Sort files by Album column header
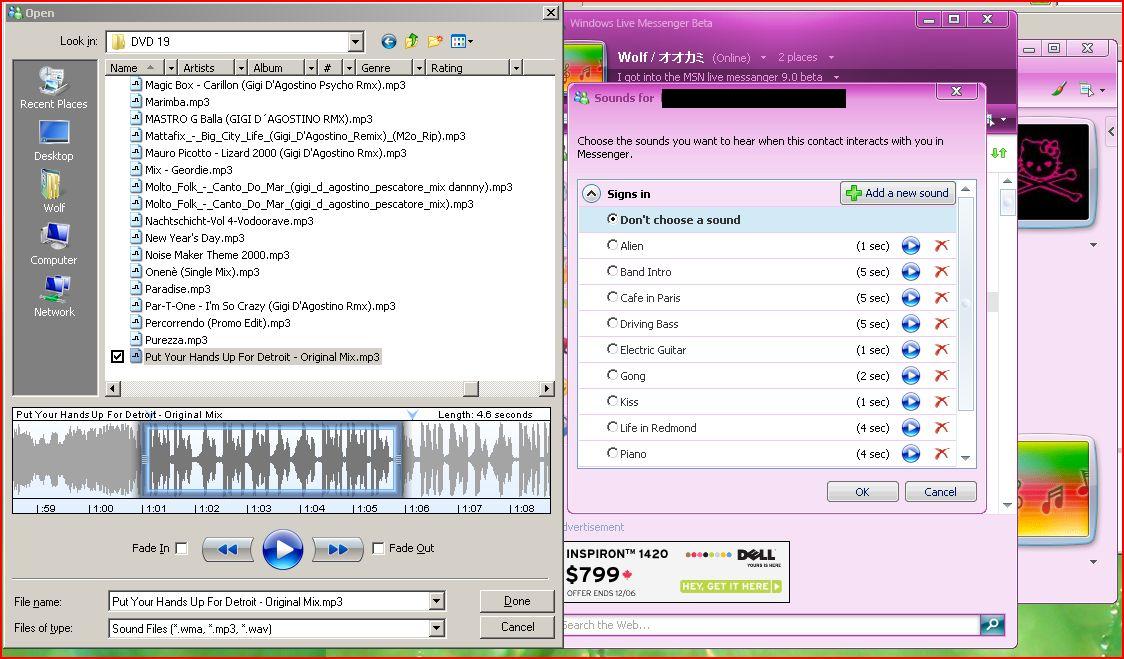This screenshot has height=659, width=1124. click(276, 67)
